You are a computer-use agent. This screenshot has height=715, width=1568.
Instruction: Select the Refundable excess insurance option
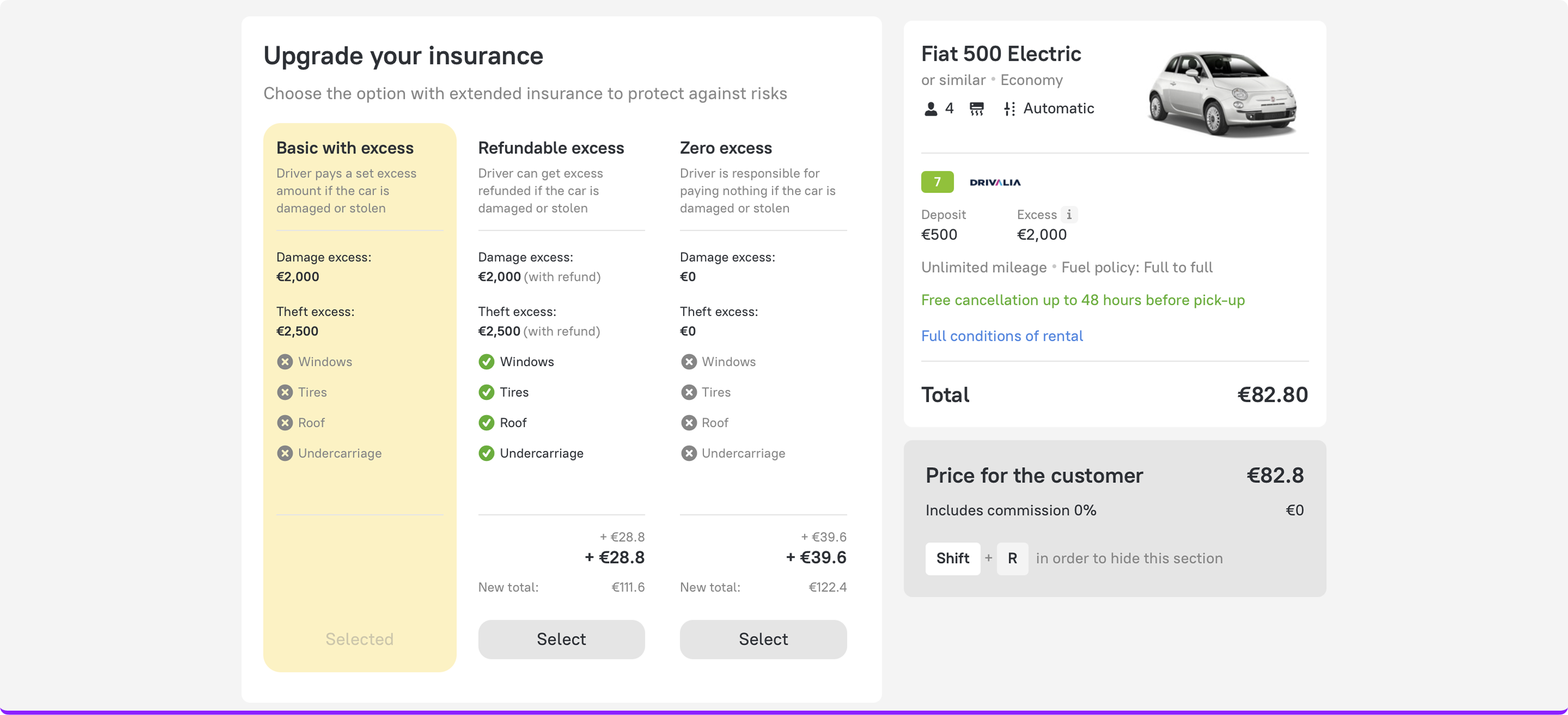(561, 639)
